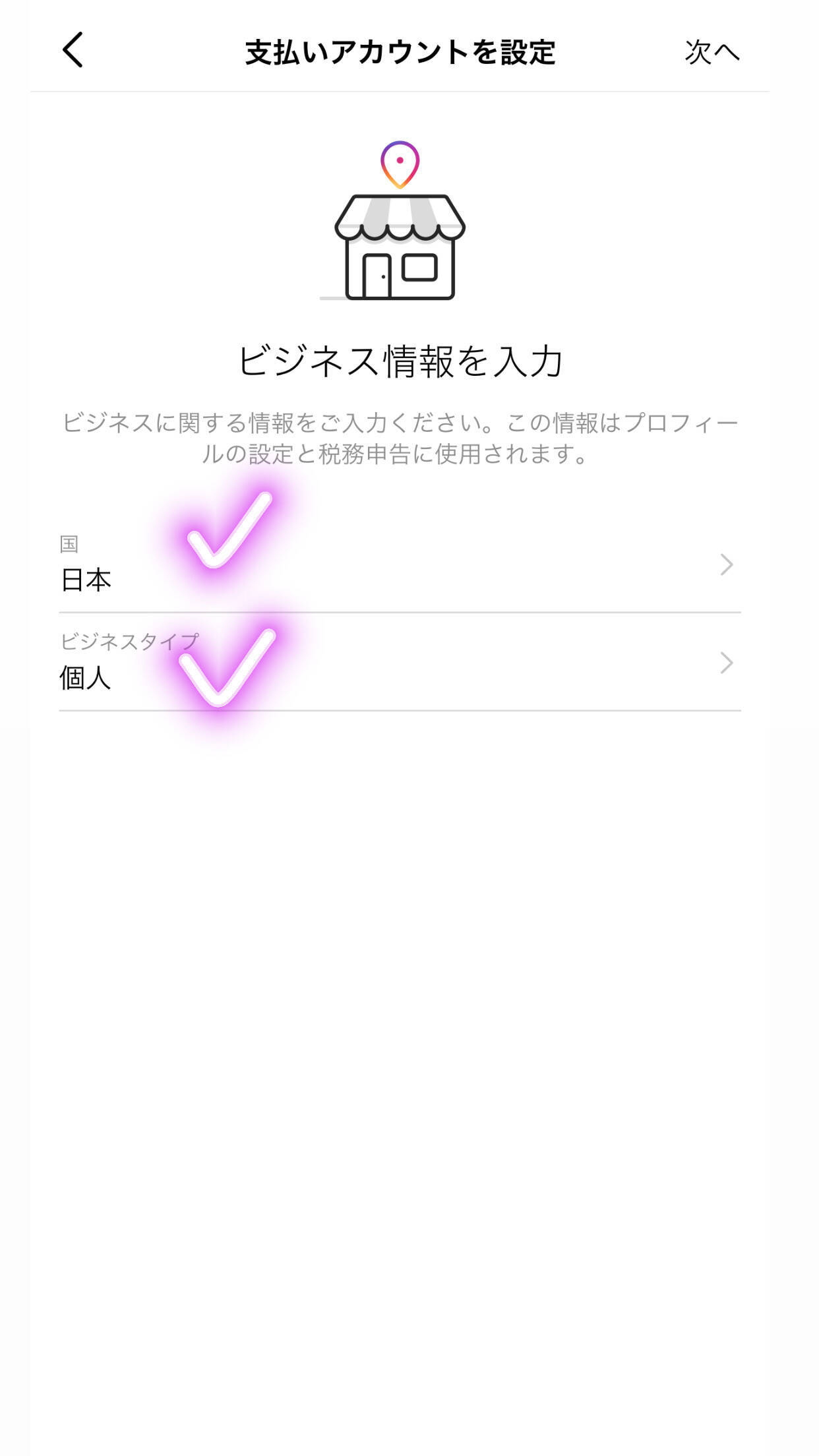Click the ビジネス情報を入力 heading
Image resolution: width=819 pixels, height=1456 pixels.
pos(400,361)
